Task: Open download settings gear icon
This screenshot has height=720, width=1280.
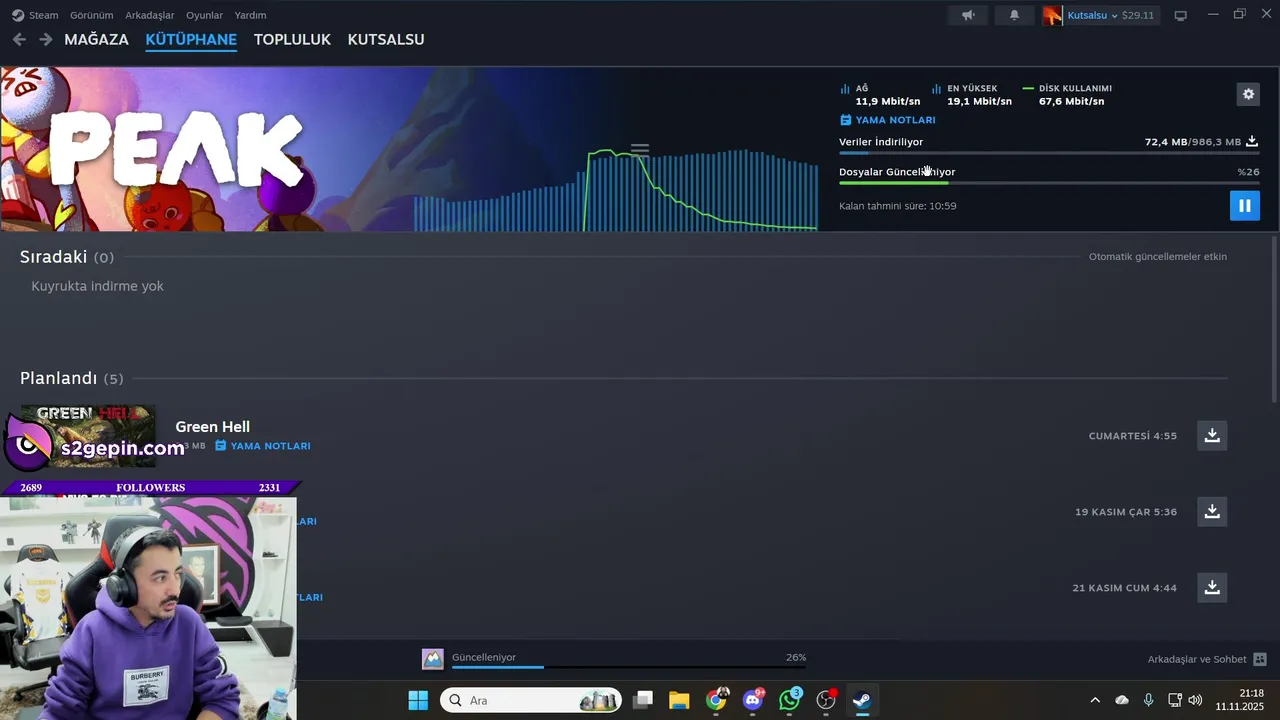Action: tap(1248, 94)
